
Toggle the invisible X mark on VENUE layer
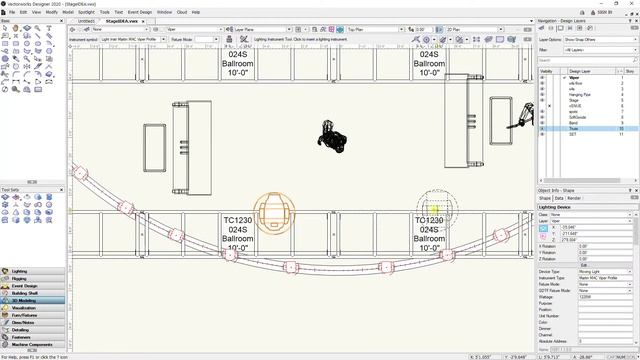point(549,106)
